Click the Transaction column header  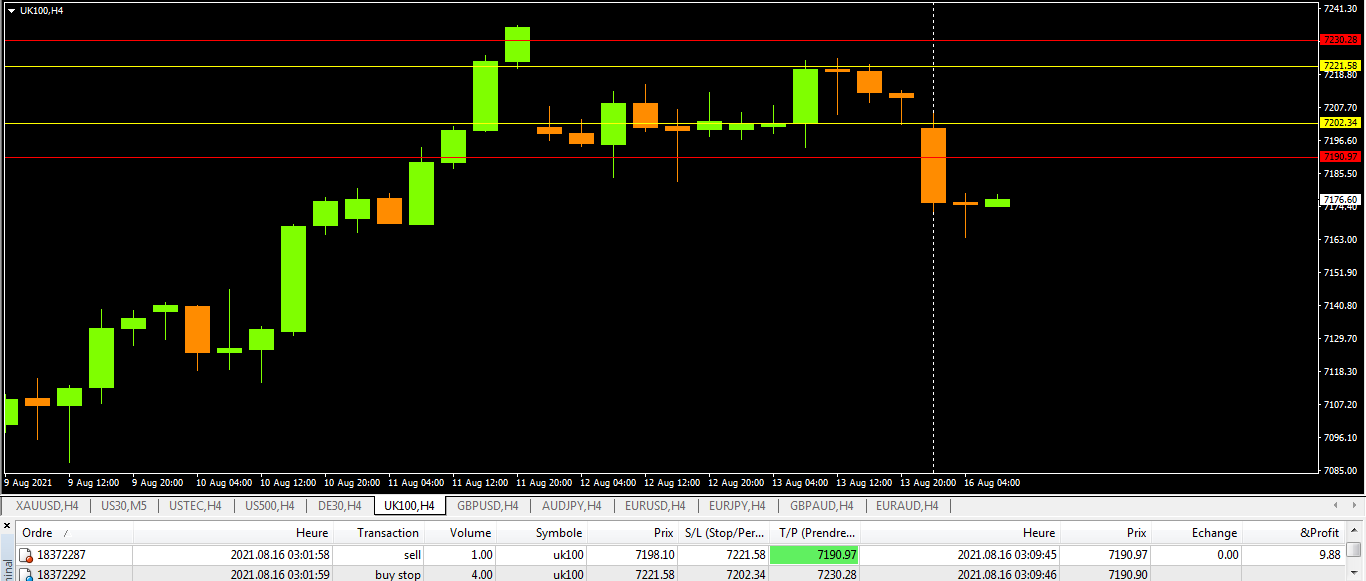tap(388, 533)
